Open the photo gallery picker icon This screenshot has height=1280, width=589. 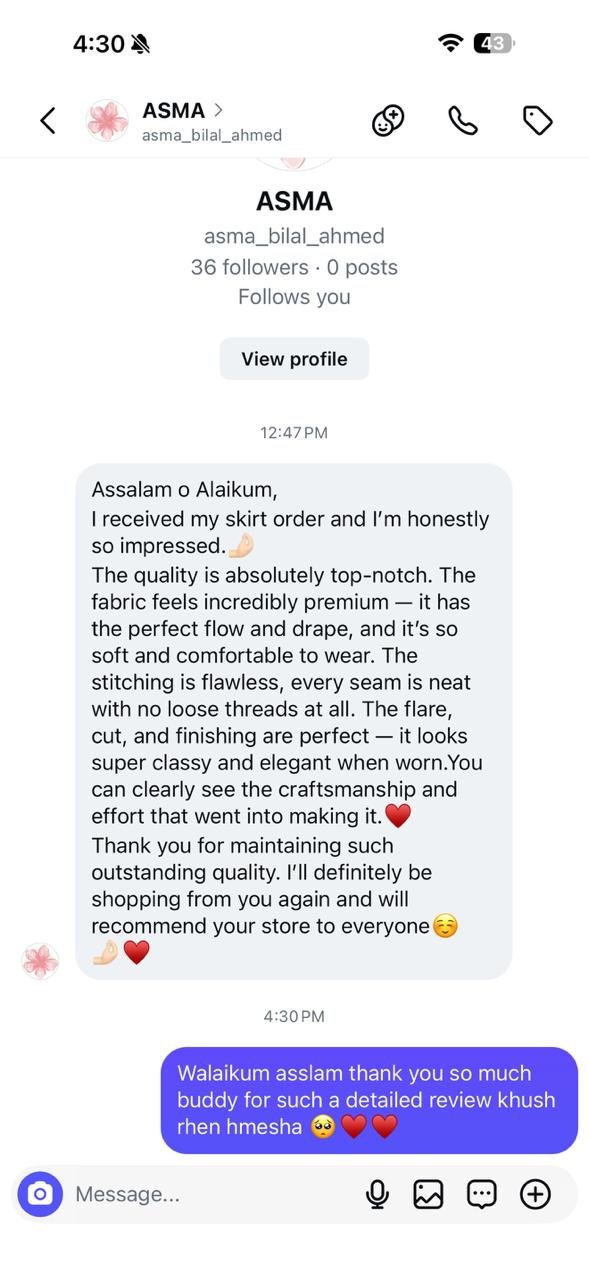tap(428, 1194)
